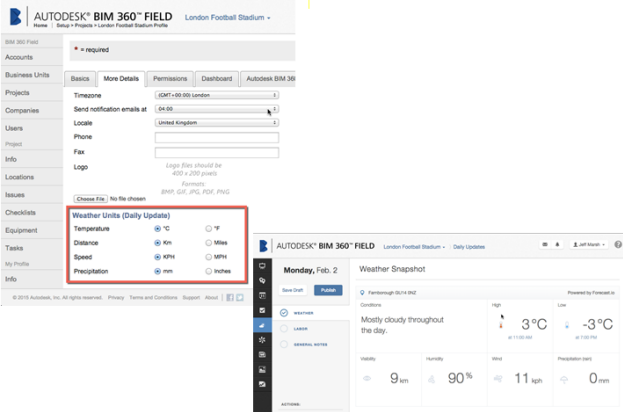Open the reports chart icon in the dark sidebar
623x412 pixels.
pyautogui.click(x=262, y=384)
